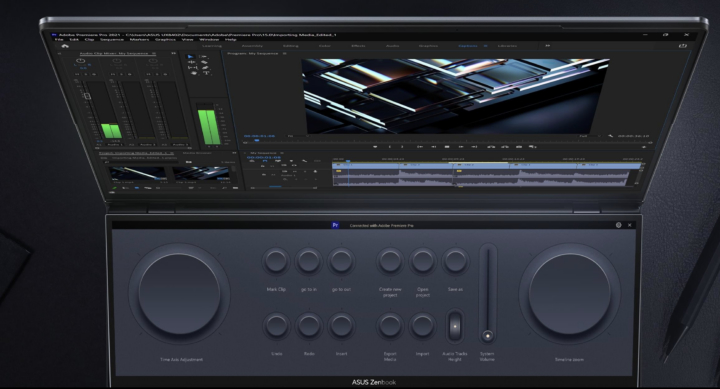
Task: Click the Pr icon on ScreenPad title bar
Action: pyautogui.click(x=336, y=225)
